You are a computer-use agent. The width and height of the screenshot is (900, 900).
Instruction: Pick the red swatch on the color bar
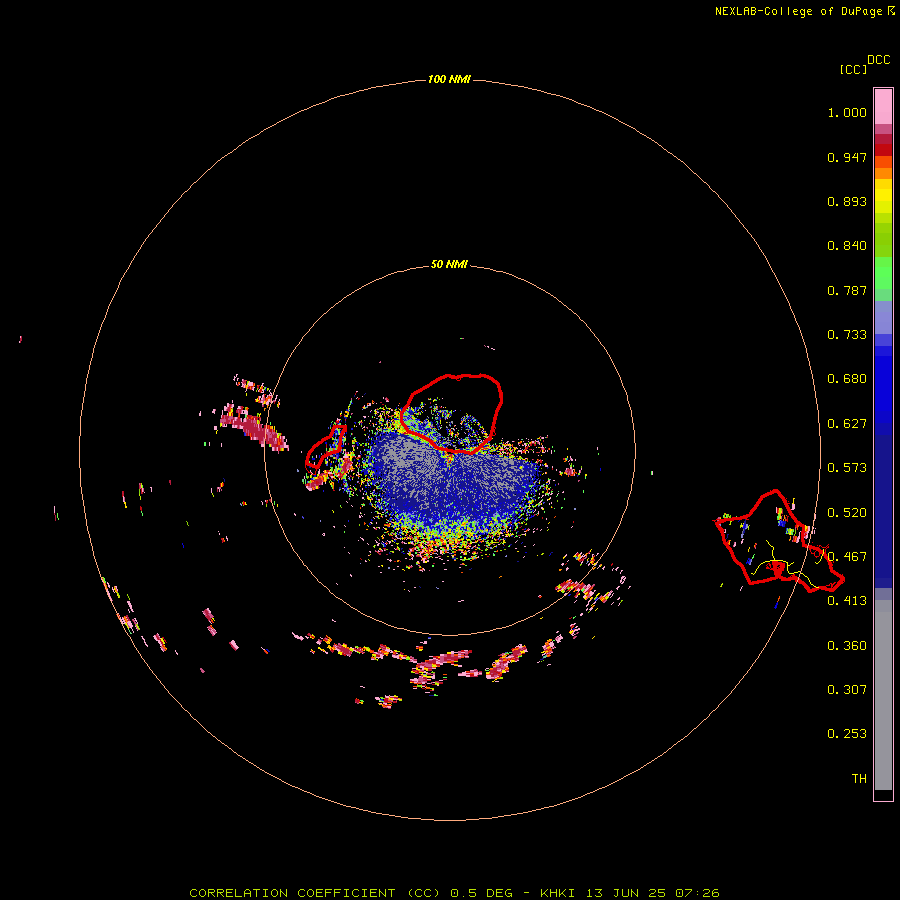click(x=883, y=150)
